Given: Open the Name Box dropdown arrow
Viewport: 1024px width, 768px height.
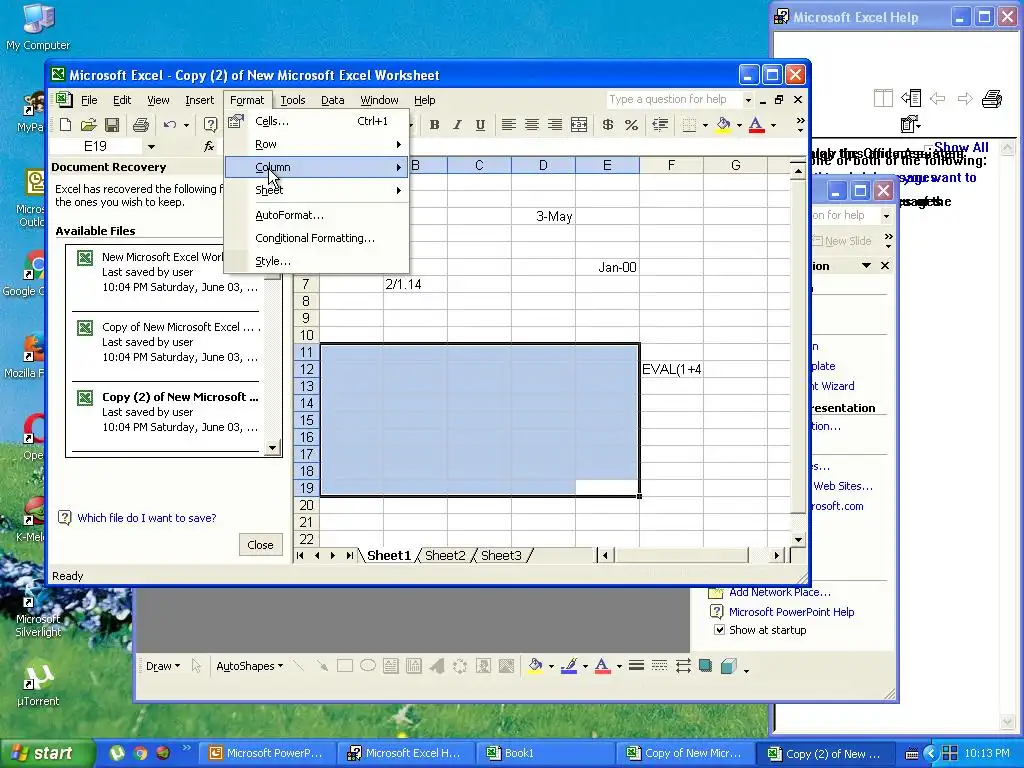Looking at the screenshot, I should coord(151,146).
